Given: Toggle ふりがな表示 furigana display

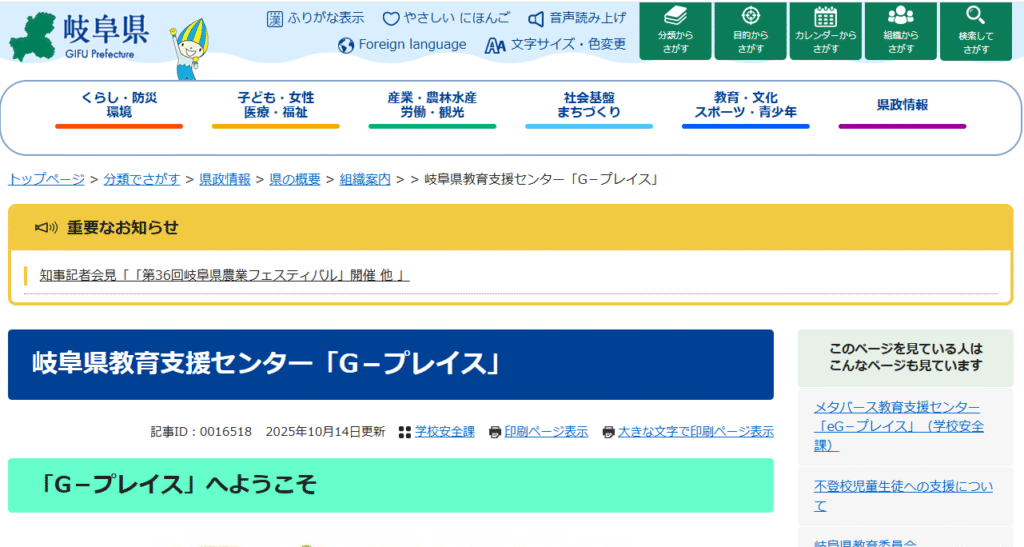Looking at the screenshot, I should click(316, 18).
